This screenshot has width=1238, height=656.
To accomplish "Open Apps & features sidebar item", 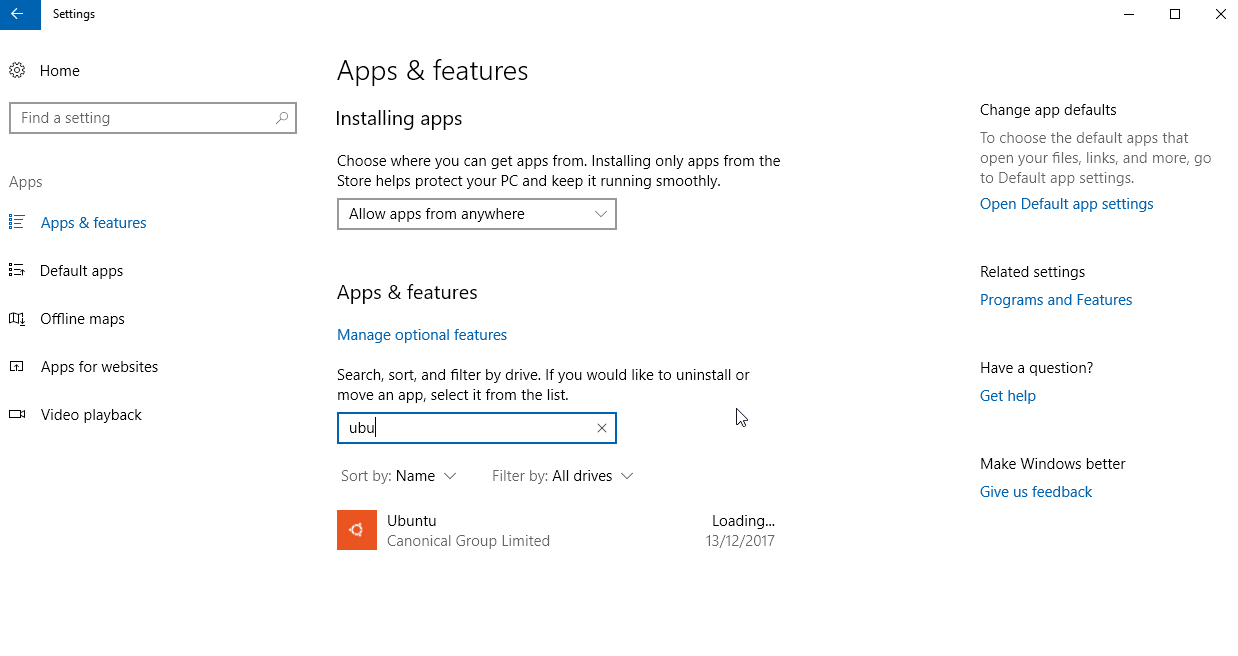I will point(94,223).
